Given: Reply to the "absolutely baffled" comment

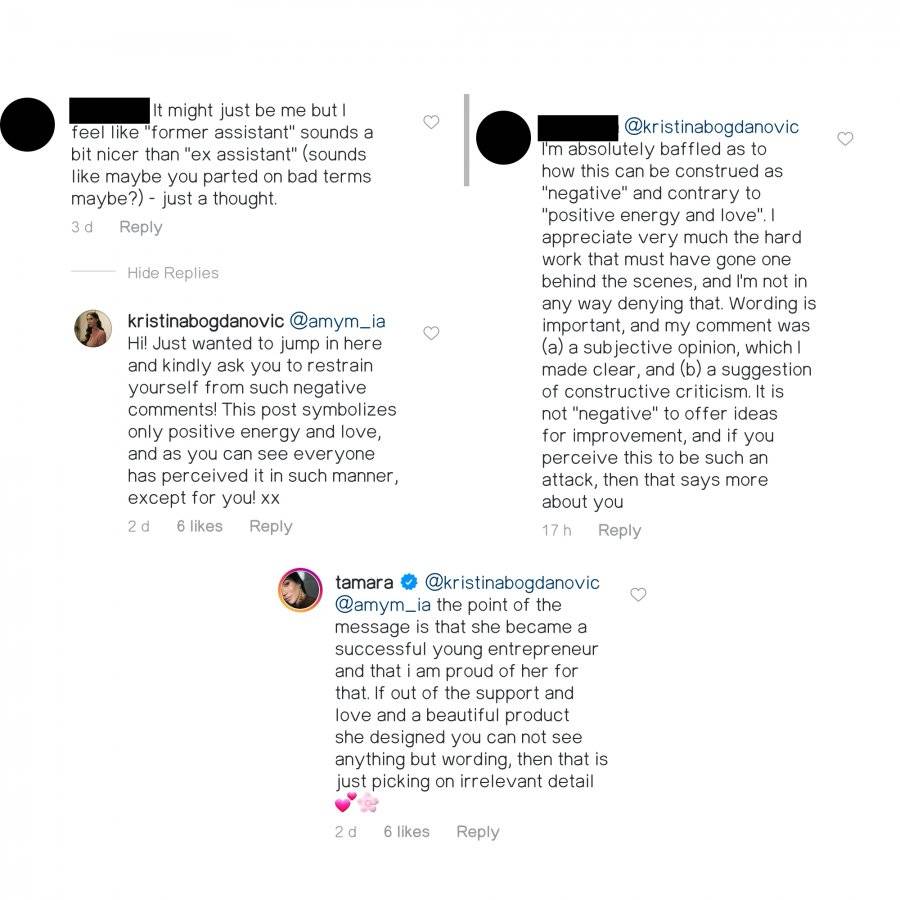Looking at the screenshot, I should pos(619,530).
